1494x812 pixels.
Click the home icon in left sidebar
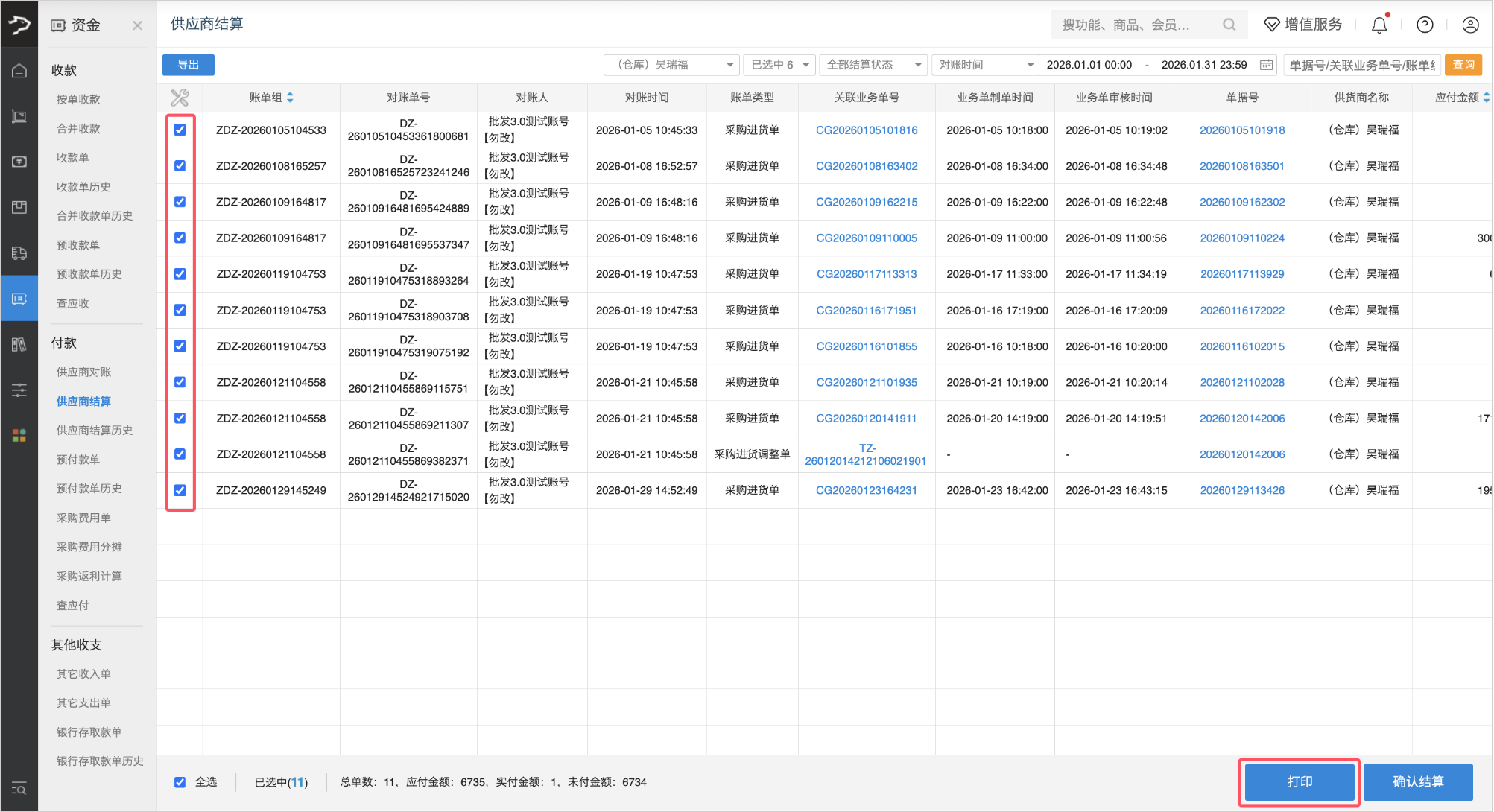(19, 71)
